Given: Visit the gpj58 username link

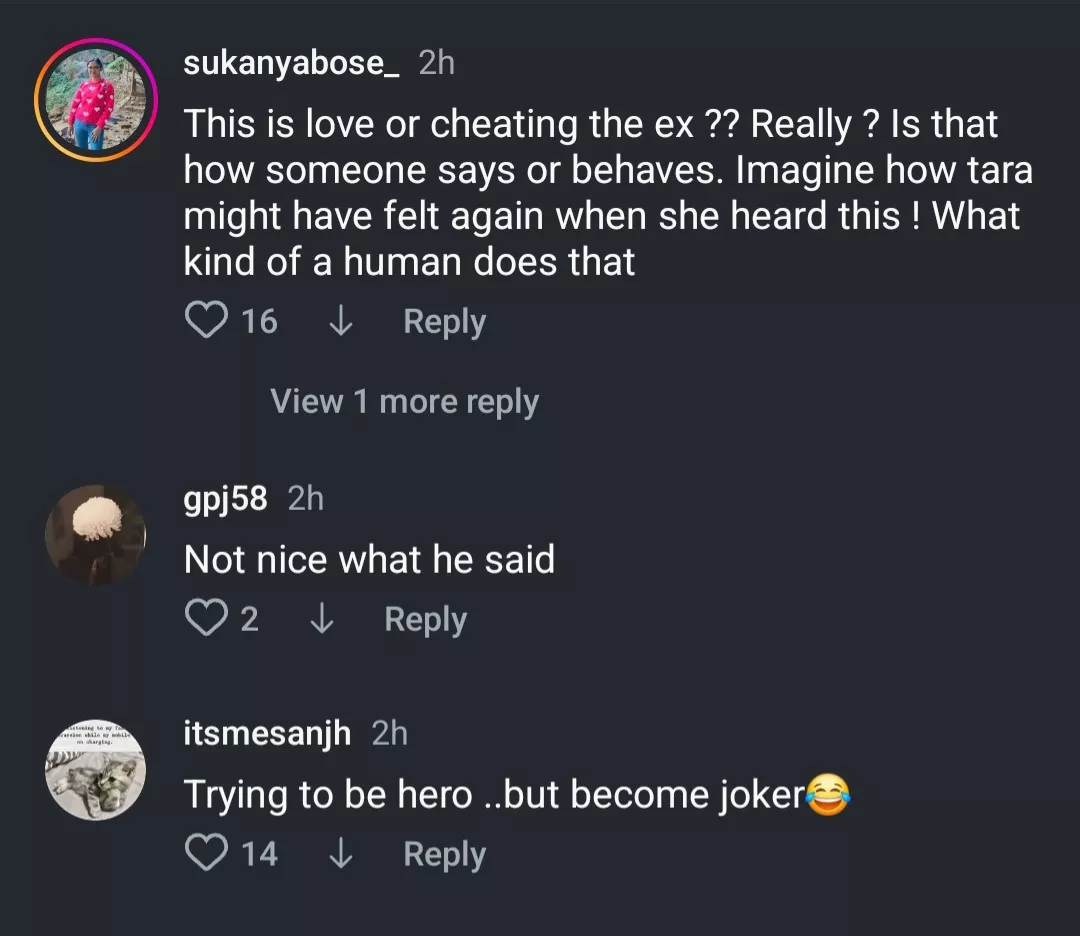Looking at the screenshot, I should pos(226,498).
